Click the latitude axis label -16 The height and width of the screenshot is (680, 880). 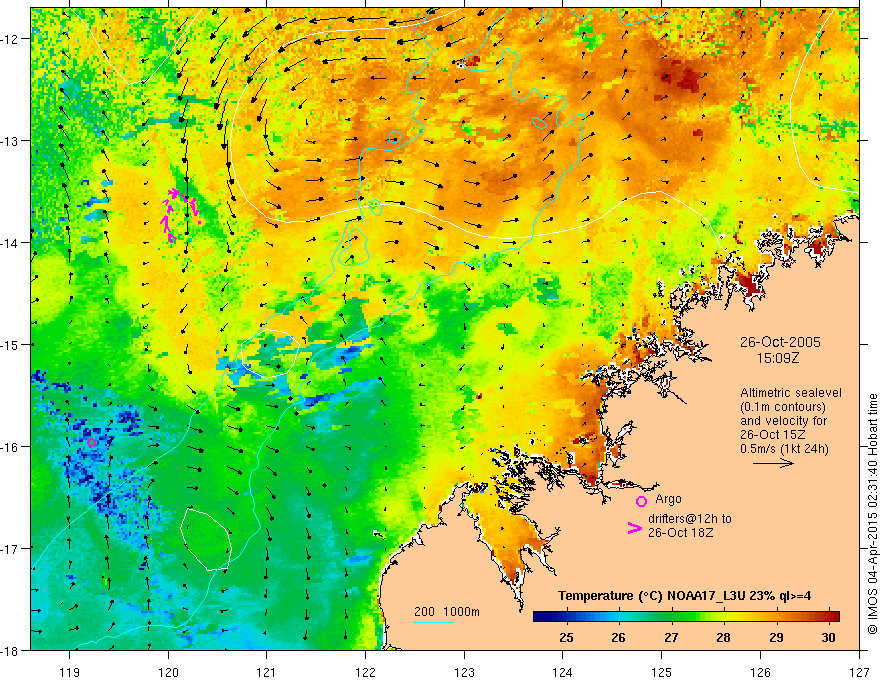[10, 447]
